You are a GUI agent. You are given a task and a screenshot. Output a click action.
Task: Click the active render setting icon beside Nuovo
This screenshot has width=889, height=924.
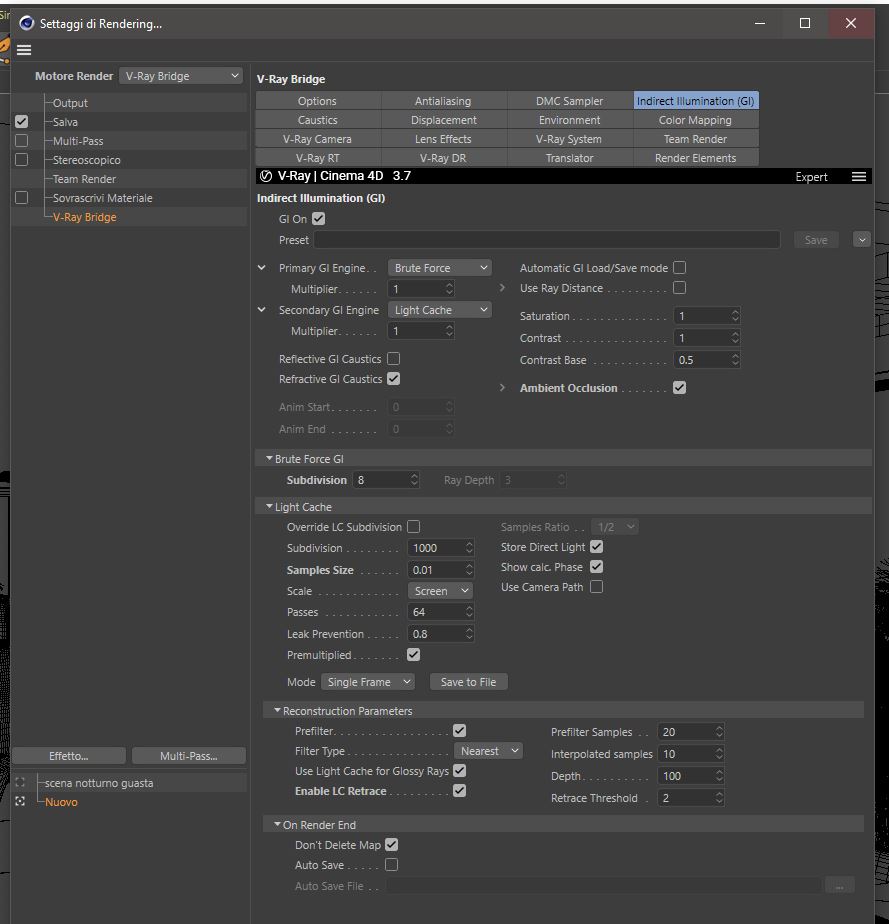(20, 801)
